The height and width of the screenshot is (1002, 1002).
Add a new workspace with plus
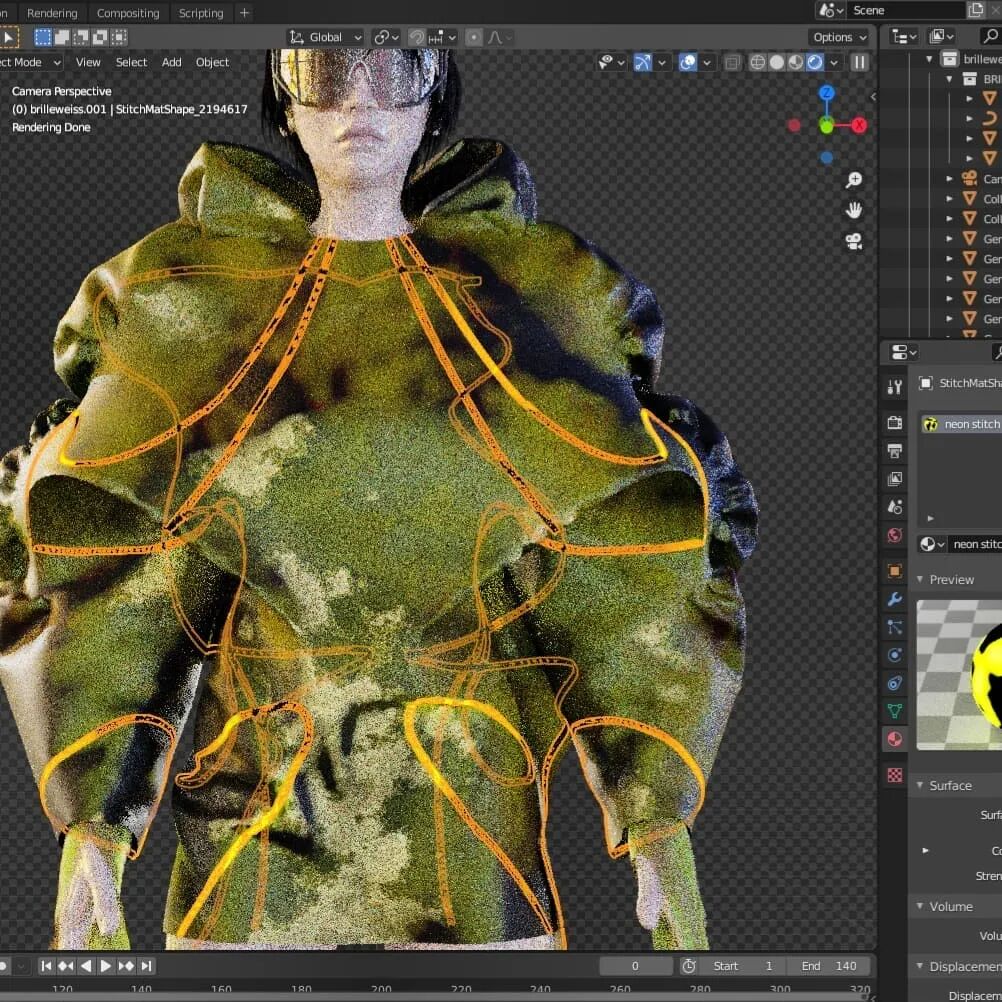coord(244,13)
